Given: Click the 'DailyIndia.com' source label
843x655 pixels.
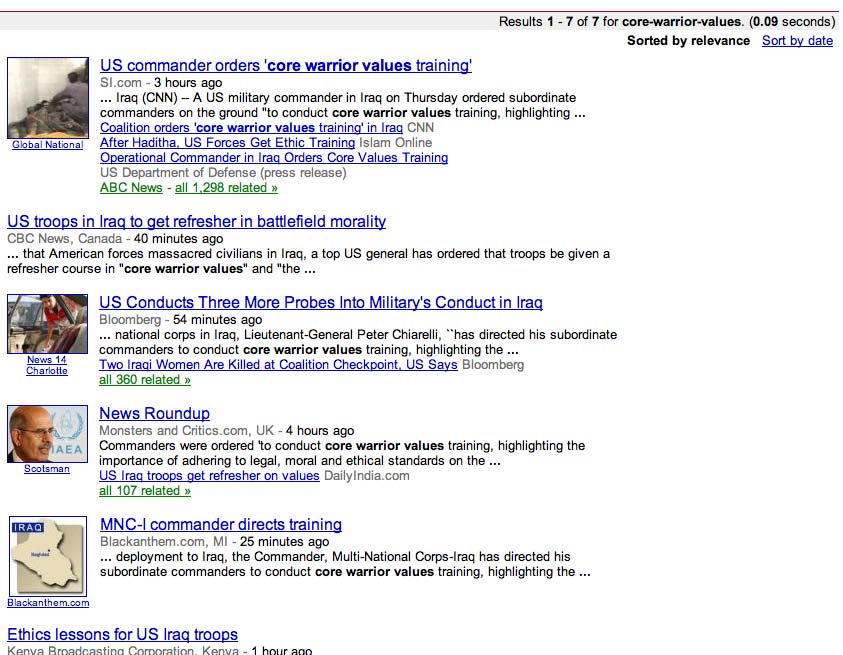Looking at the screenshot, I should coord(367,476).
